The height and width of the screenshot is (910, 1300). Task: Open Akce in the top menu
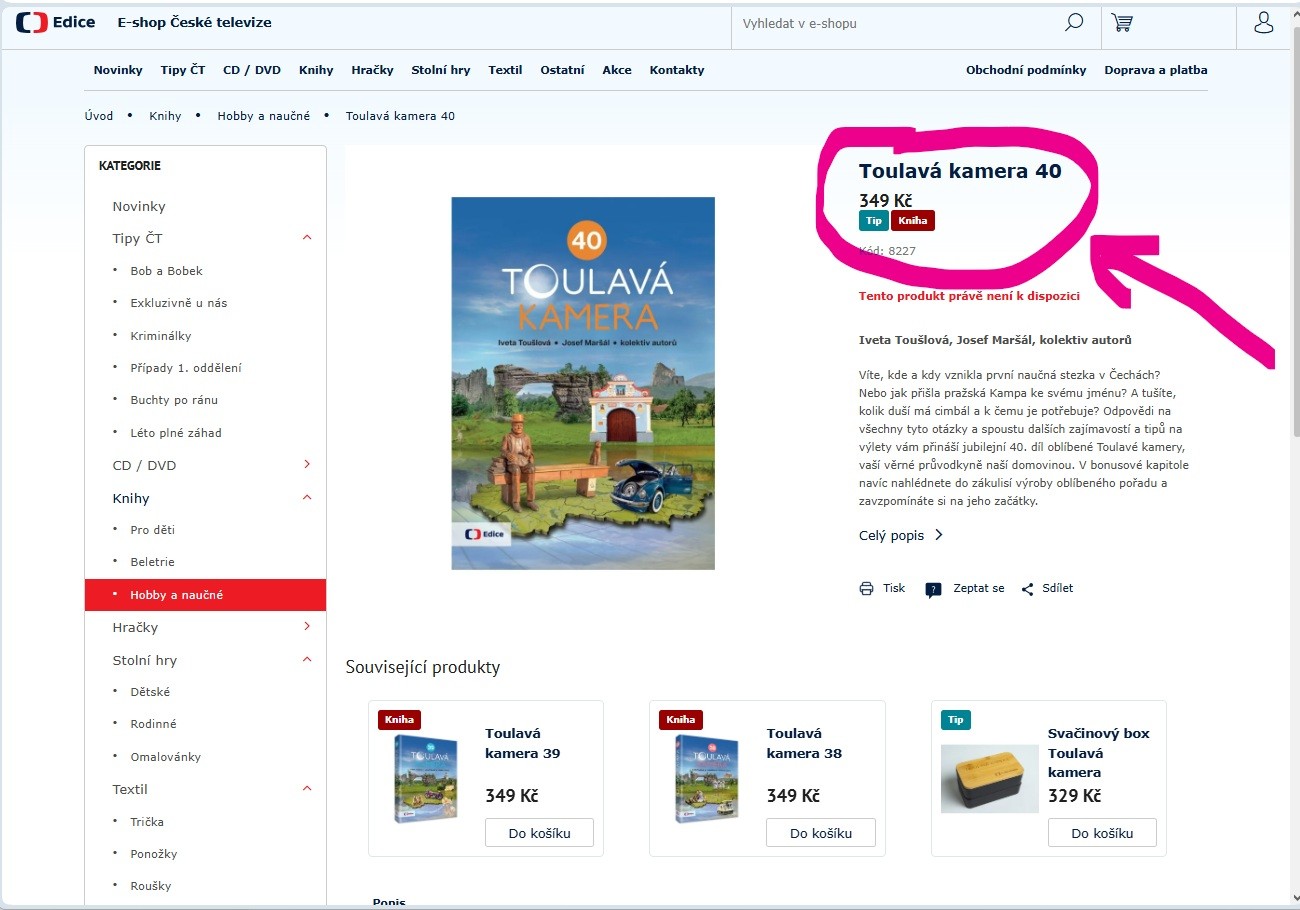pos(617,70)
